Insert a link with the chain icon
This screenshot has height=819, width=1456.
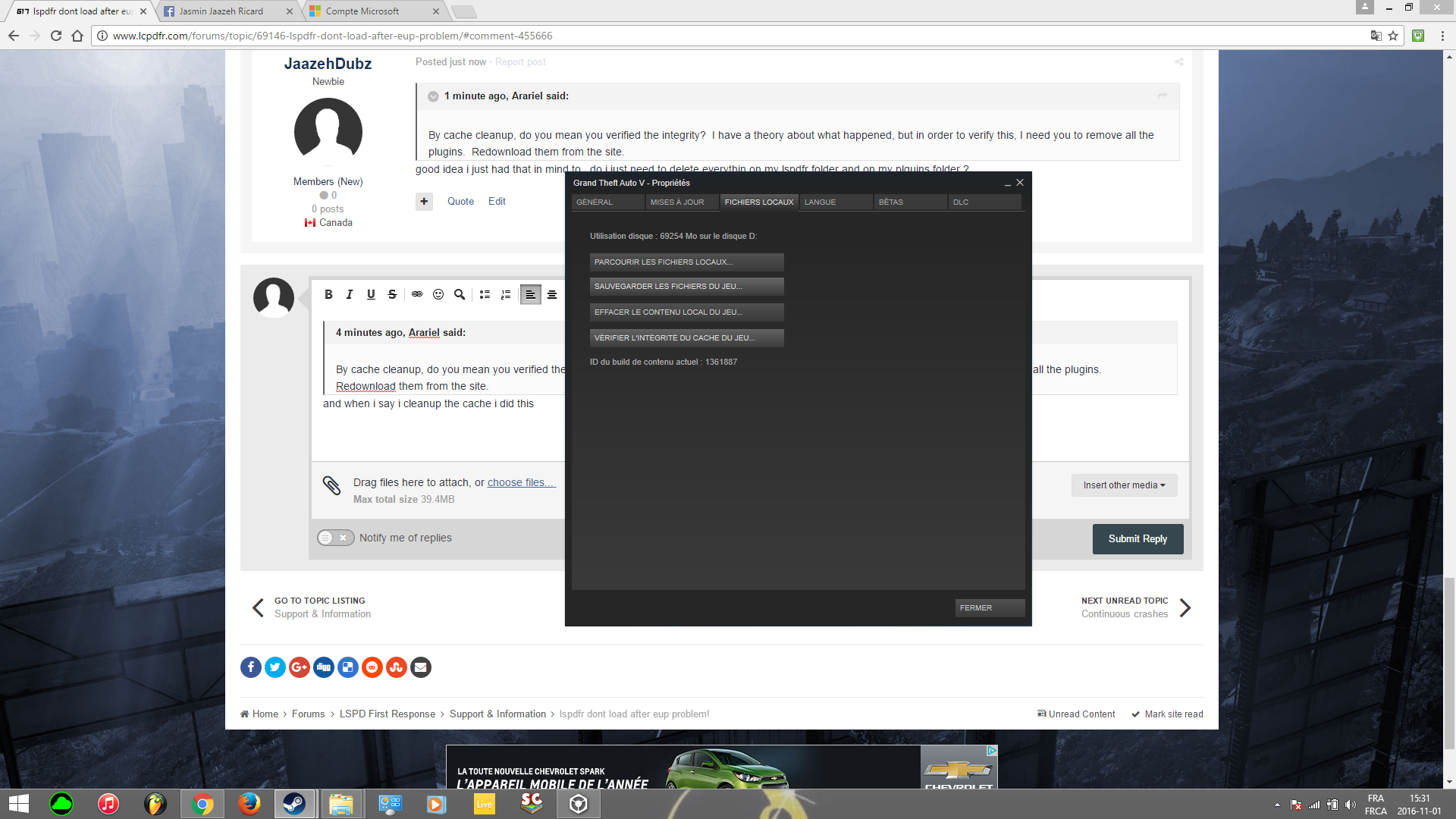pyautogui.click(x=417, y=294)
